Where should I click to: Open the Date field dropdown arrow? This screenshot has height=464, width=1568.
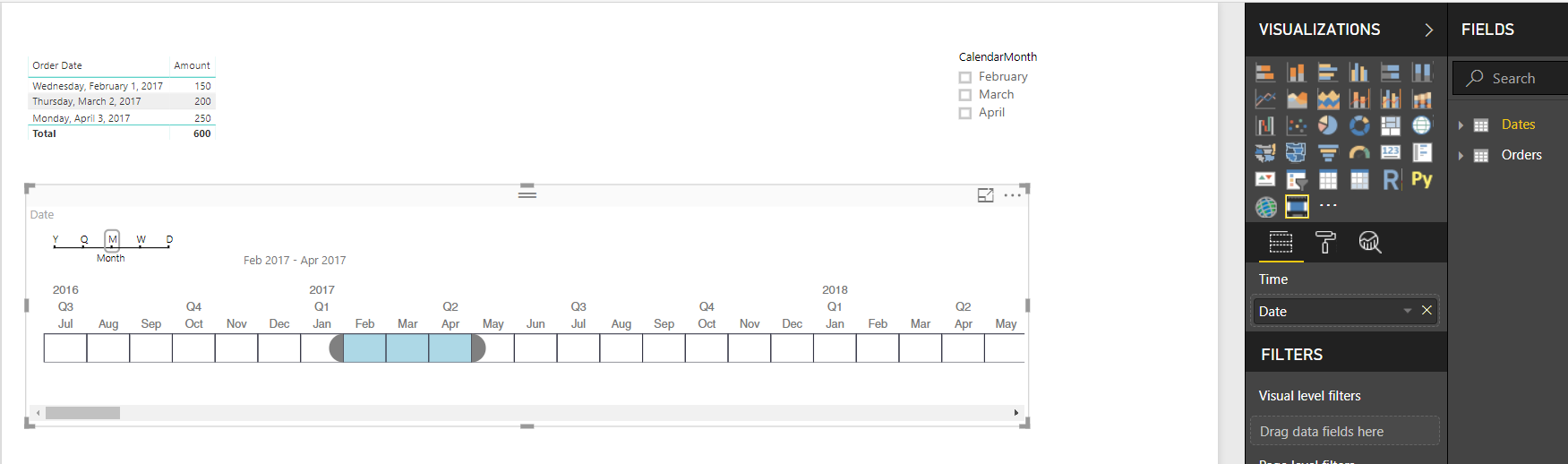1408,311
